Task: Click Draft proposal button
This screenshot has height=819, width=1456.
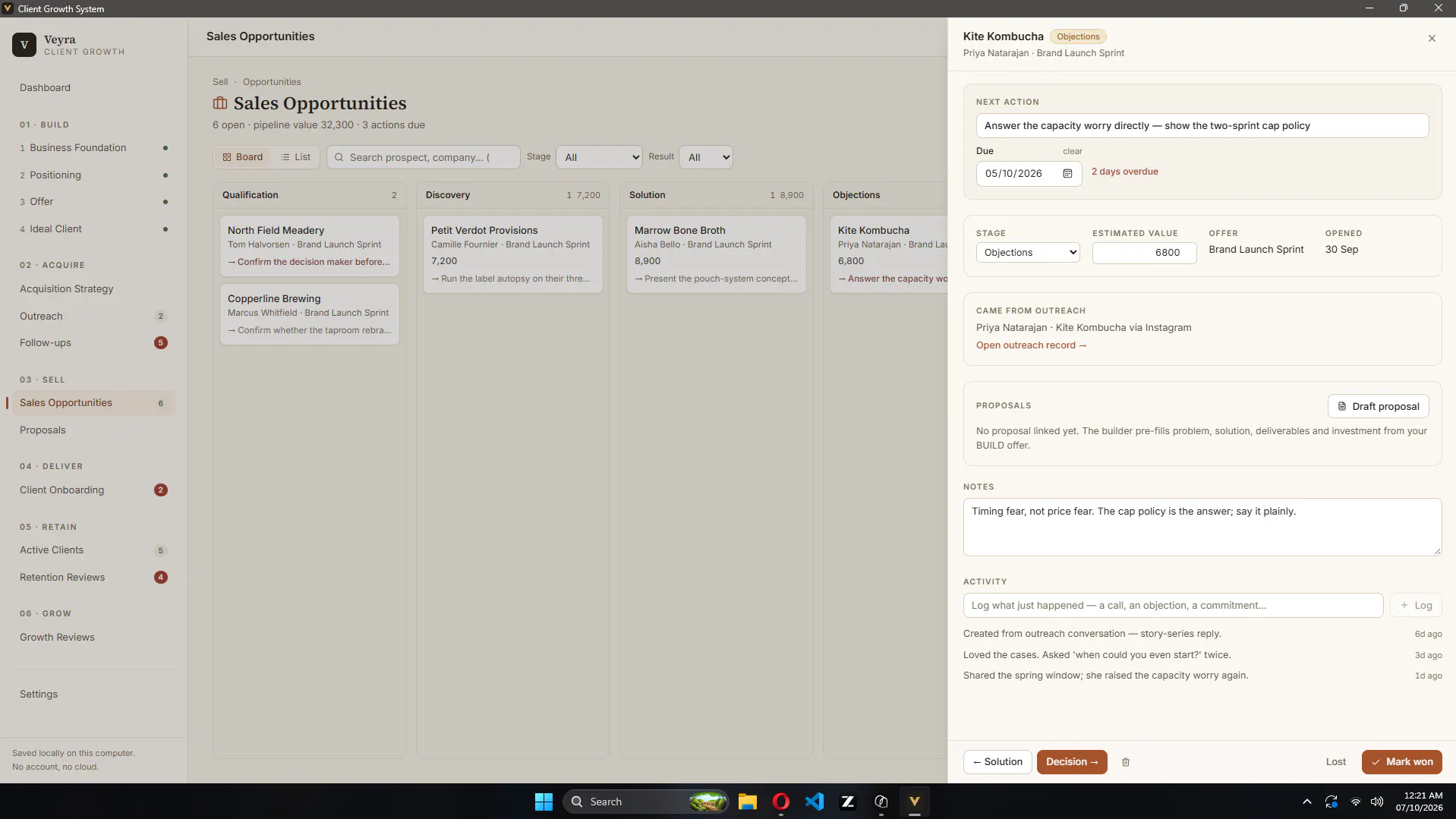Action: pyautogui.click(x=1379, y=406)
